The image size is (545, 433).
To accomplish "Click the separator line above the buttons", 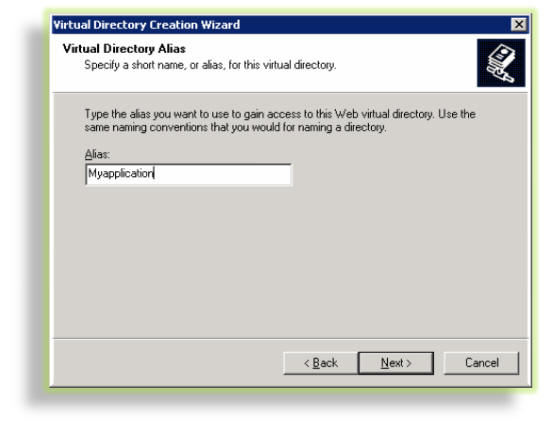I will [x=290, y=338].
